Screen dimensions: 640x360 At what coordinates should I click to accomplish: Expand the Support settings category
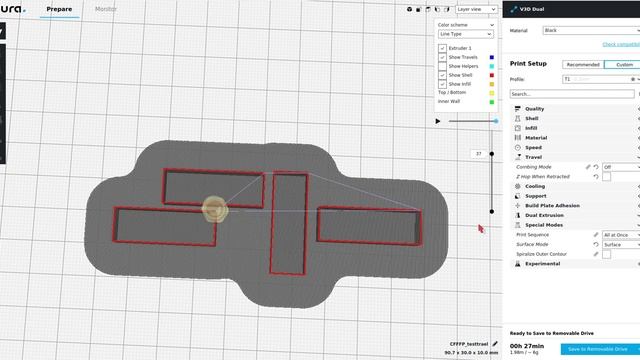coord(576,196)
